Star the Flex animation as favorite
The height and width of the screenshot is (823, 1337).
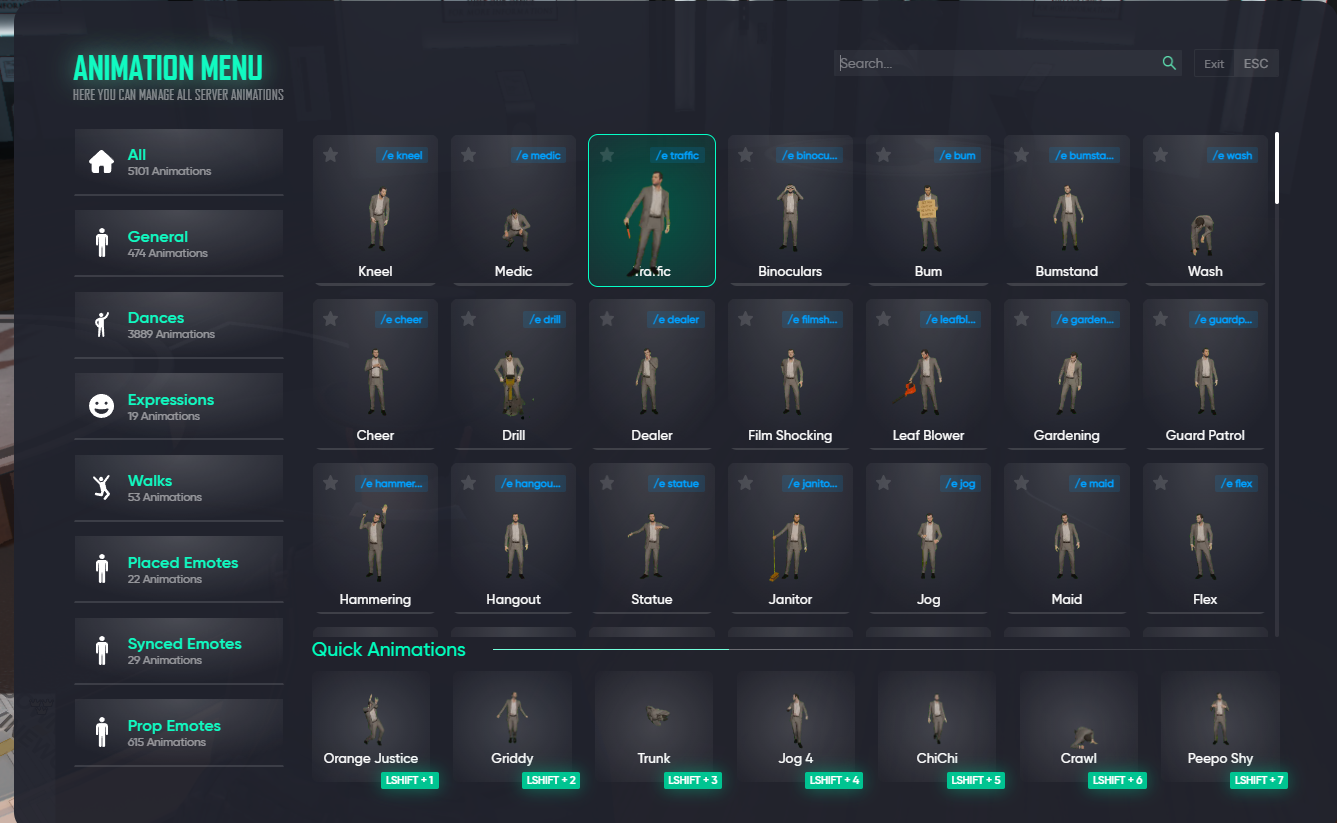1160,483
